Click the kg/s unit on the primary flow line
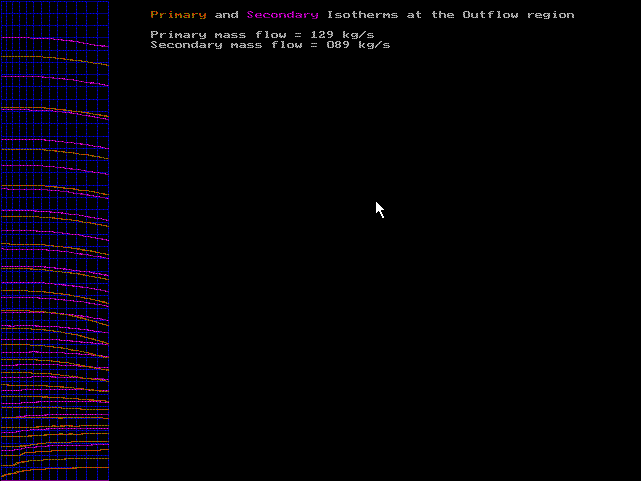 [x=358, y=35]
